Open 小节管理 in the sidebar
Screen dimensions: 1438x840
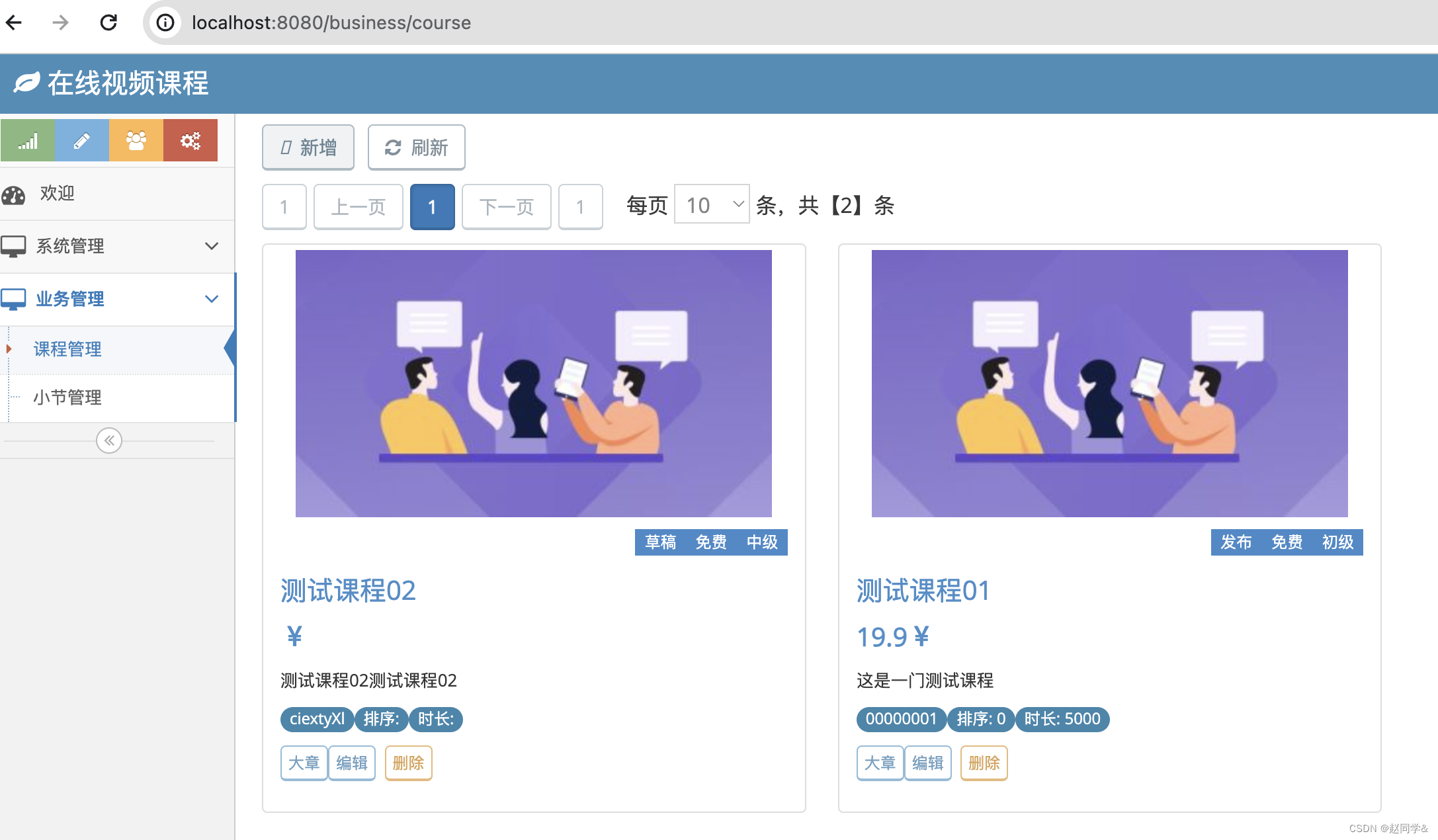67,398
